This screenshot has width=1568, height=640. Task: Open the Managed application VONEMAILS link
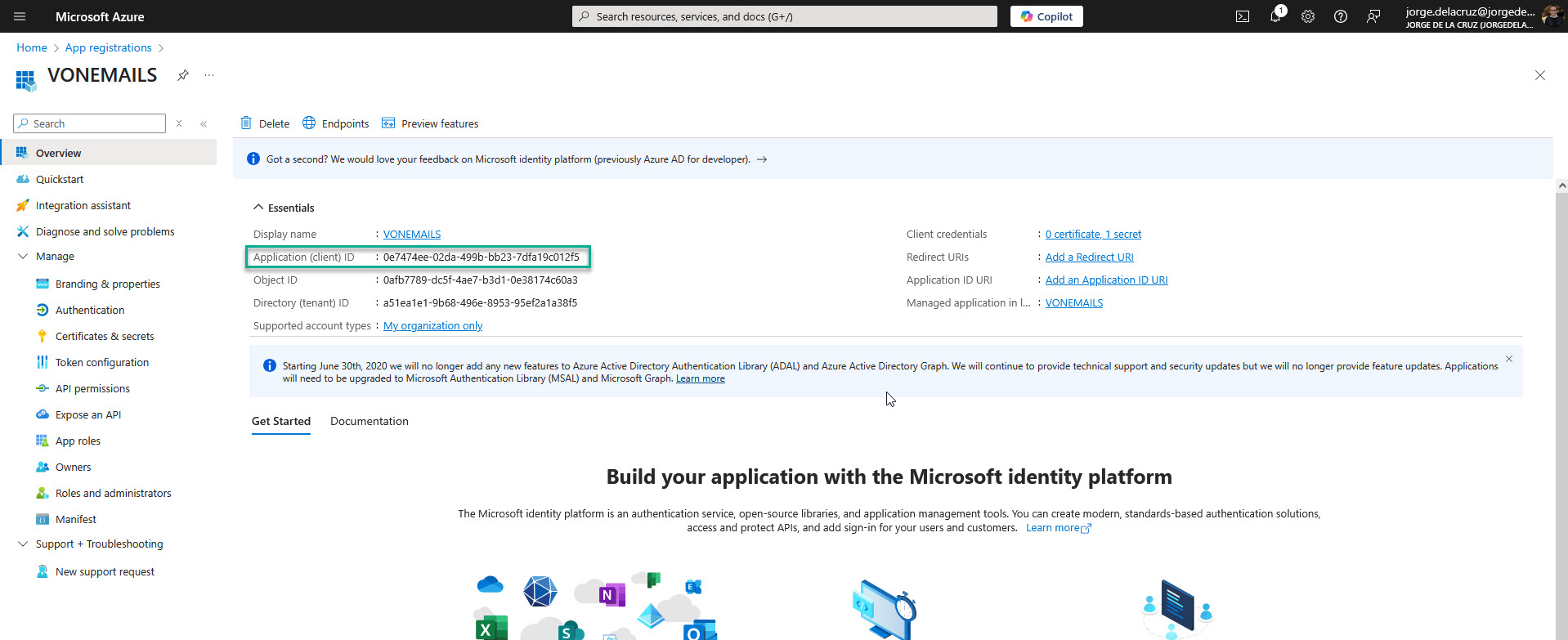1074,302
